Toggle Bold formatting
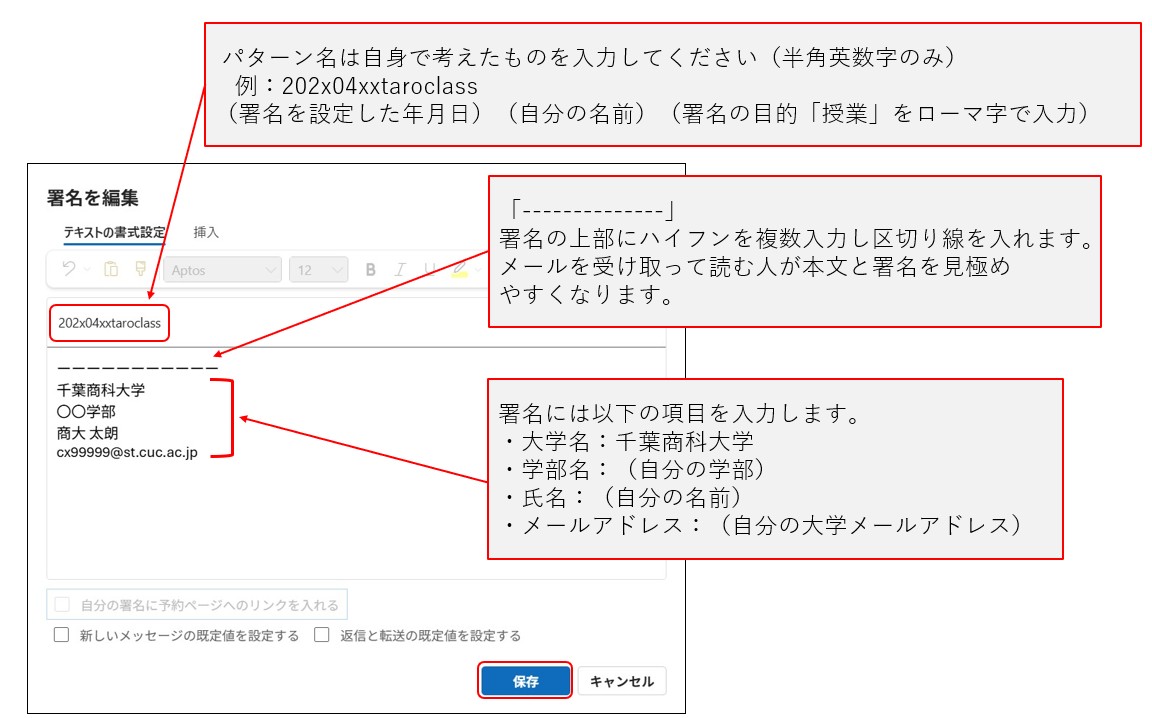 click(371, 270)
